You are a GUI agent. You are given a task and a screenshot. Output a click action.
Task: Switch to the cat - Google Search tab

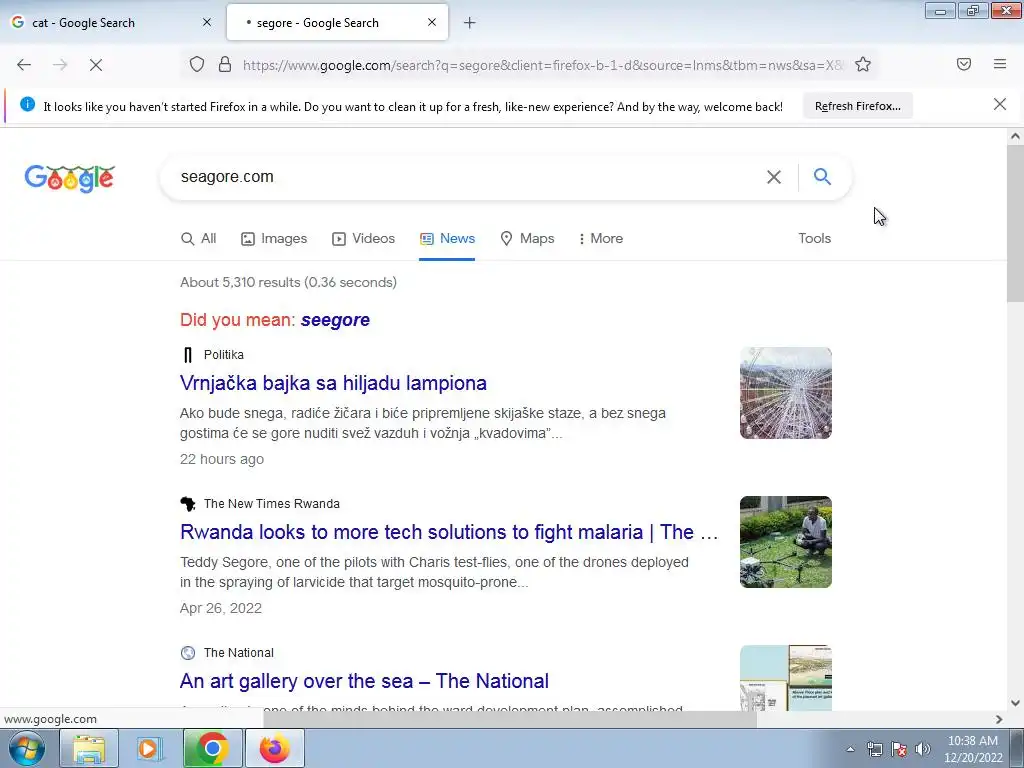click(x=111, y=23)
